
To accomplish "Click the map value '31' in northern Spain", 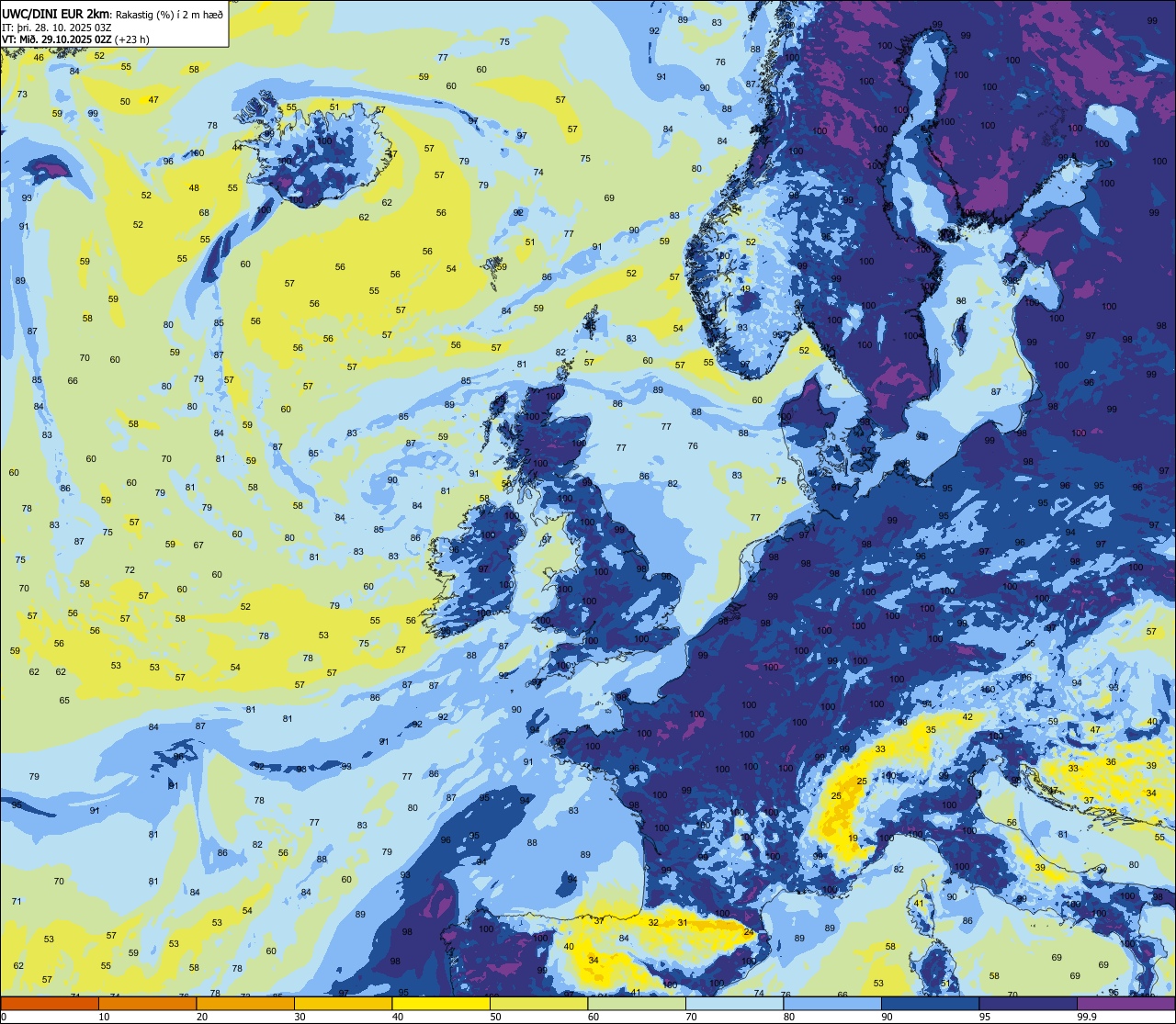I will pyautogui.click(x=683, y=923).
